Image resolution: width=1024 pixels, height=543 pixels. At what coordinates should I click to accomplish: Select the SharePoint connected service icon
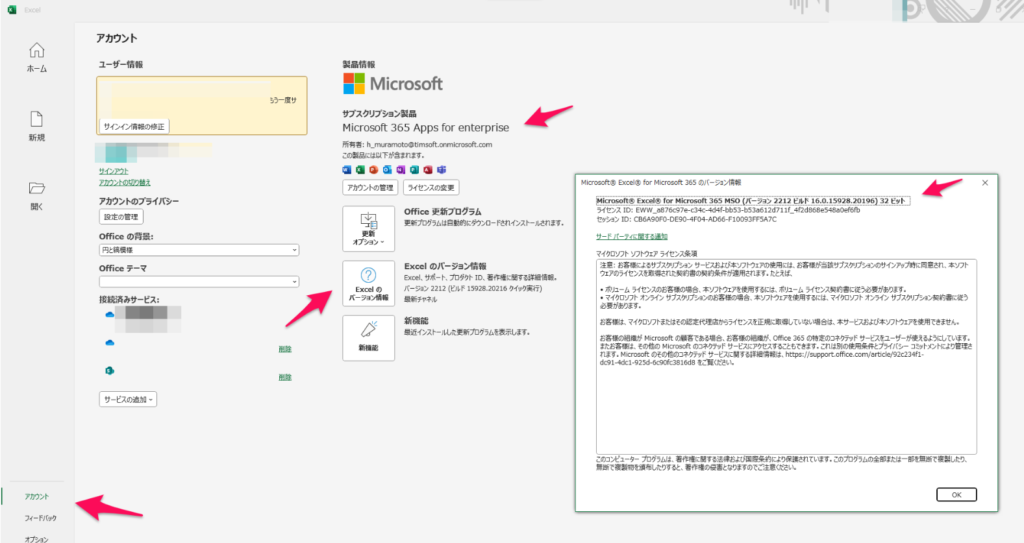tap(110, 370)
